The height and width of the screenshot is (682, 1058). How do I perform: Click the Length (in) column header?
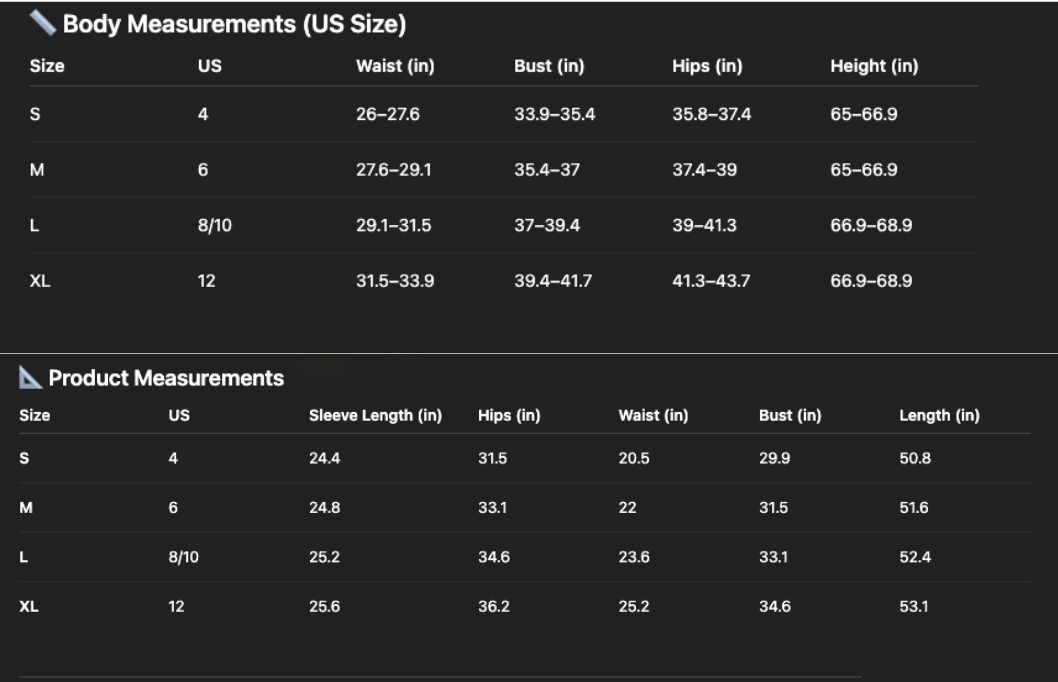939,415
